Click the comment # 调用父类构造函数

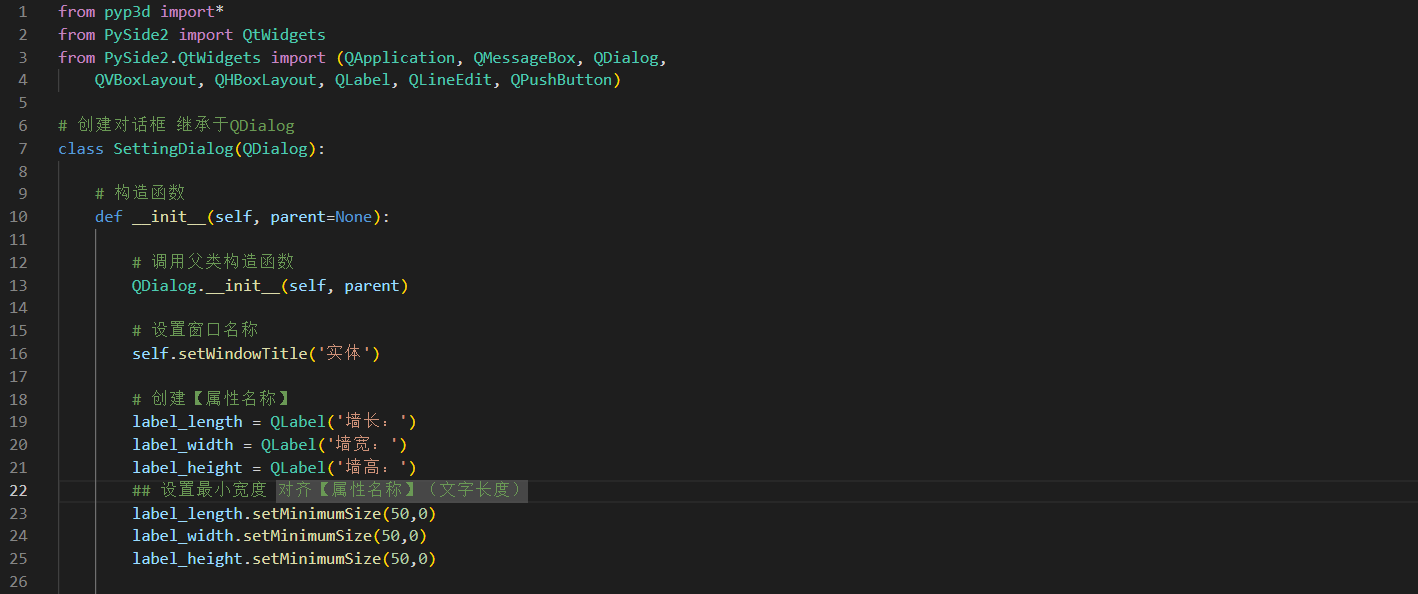coord(213,262)
